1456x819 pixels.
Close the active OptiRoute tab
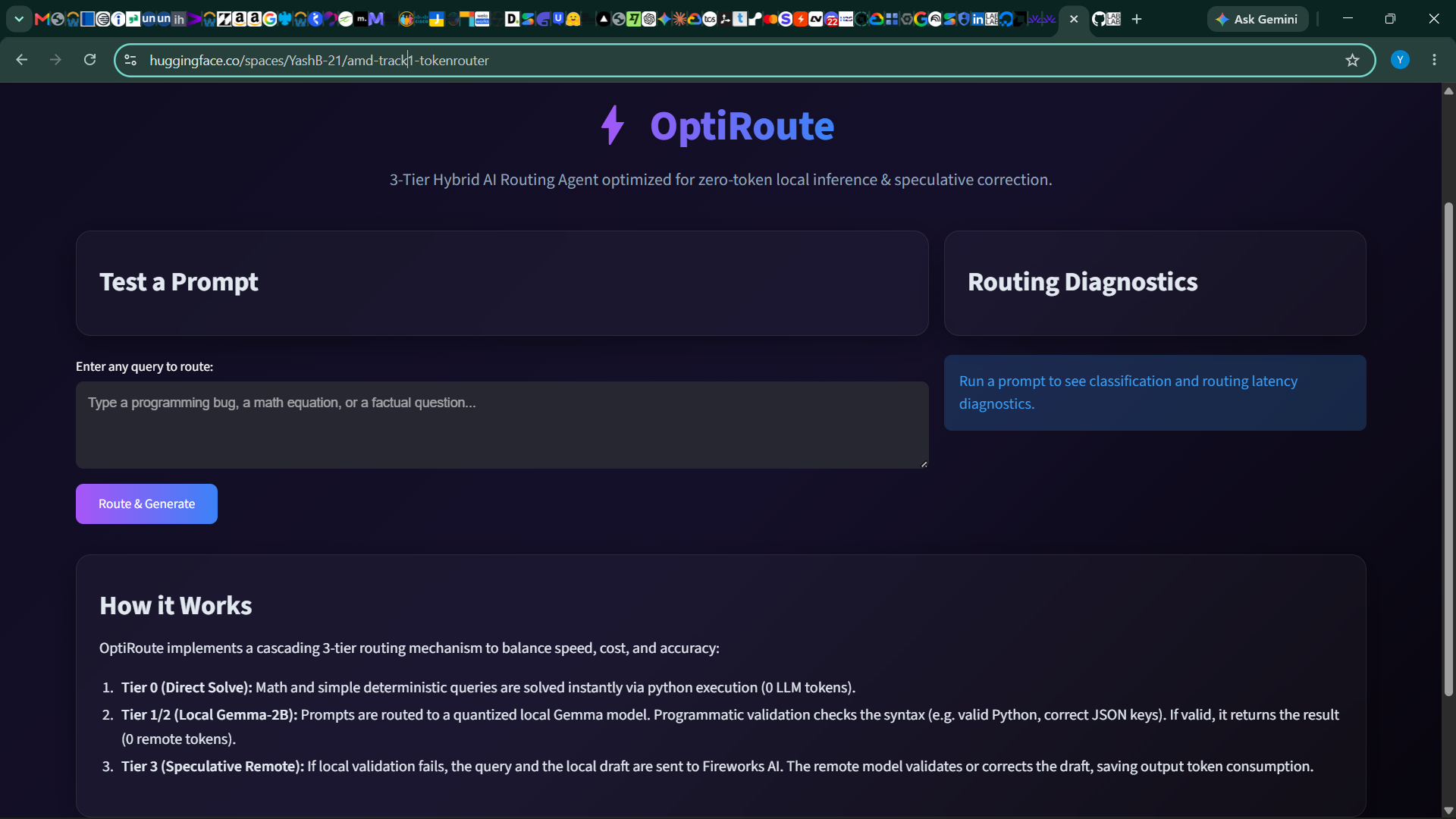(x=1074, y=19)
